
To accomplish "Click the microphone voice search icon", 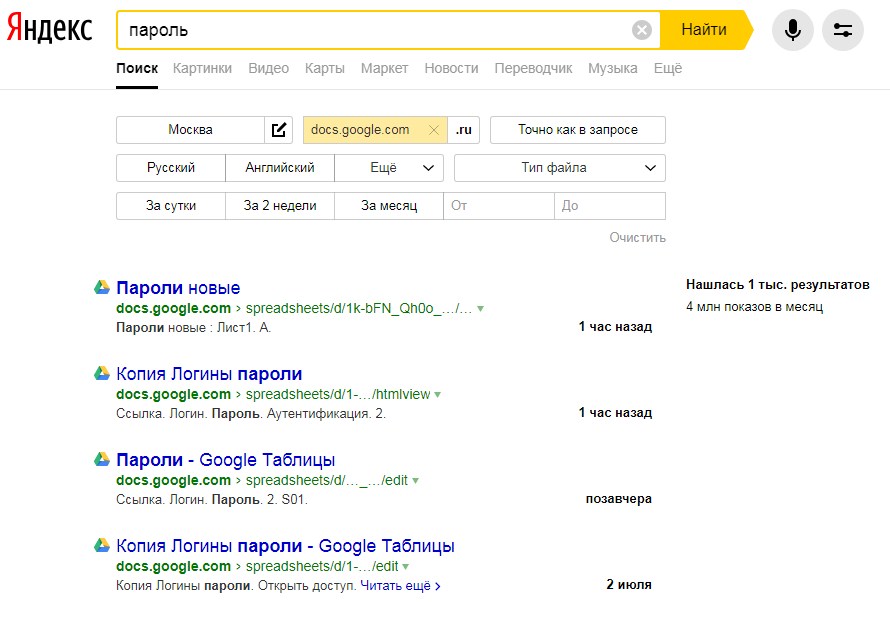I will 792,30.
